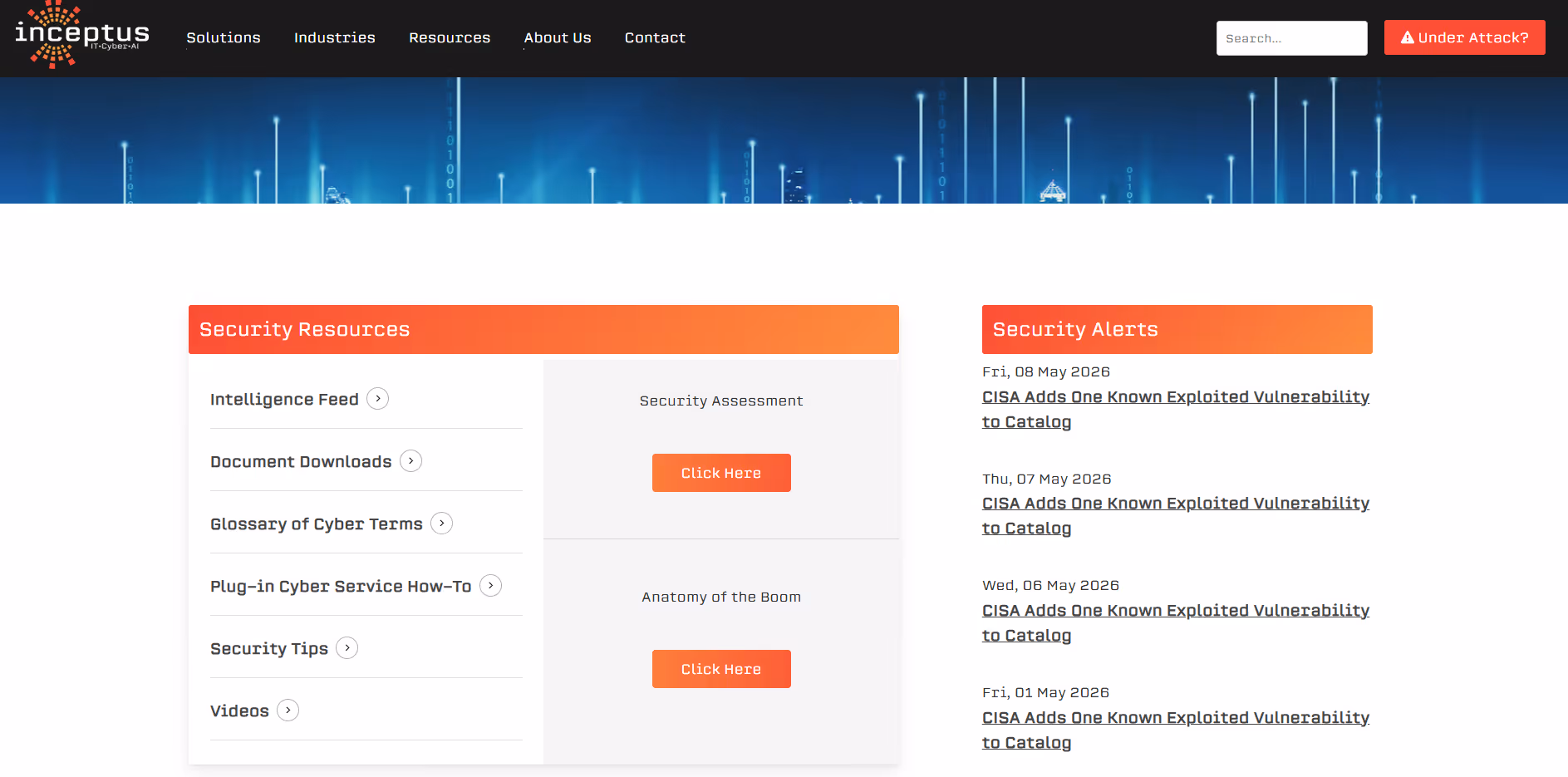Viewport: 1568px width, 777px height.
Task: Open the CISA alert dated 07 May 2026
Action: coord(1176,516)
